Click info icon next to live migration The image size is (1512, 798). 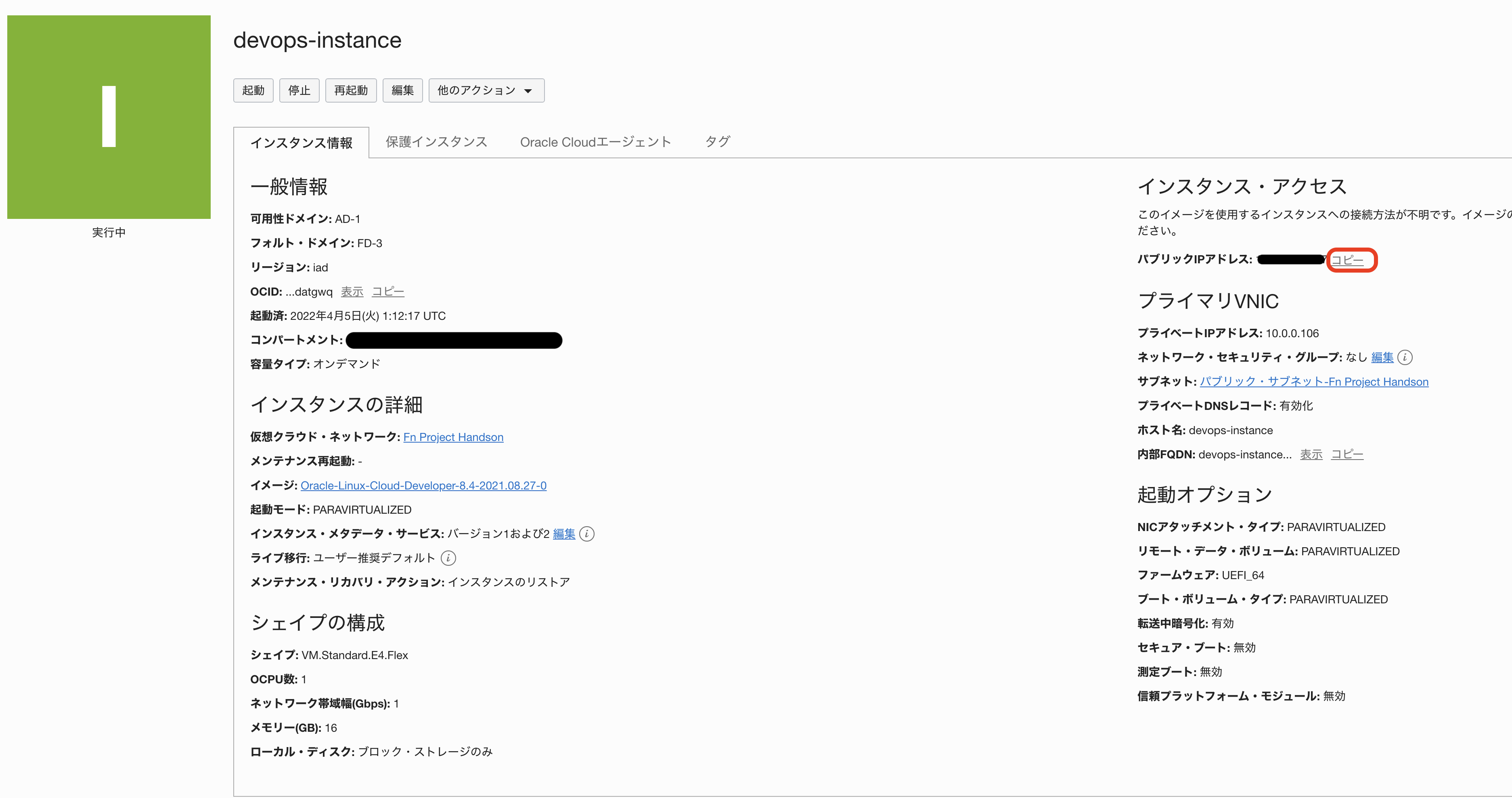448,558
